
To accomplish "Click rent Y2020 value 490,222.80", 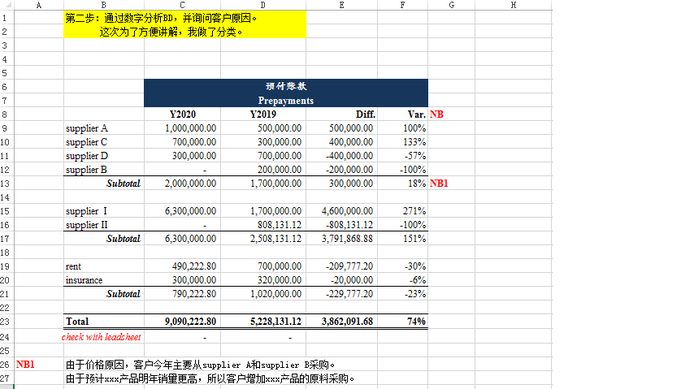I will pyautogui.click(x=182, y=266).
